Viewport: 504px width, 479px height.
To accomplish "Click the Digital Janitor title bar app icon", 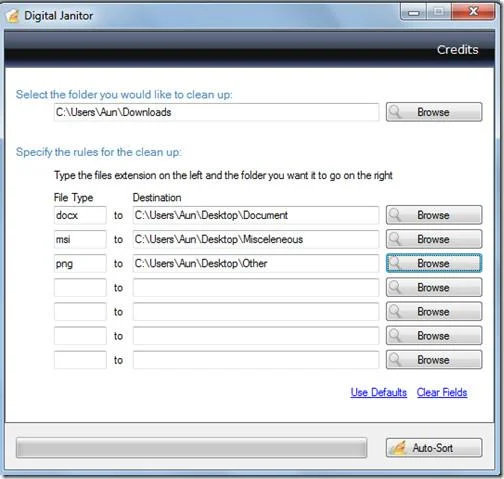I will pyautogui.click(x=13, y=16).
